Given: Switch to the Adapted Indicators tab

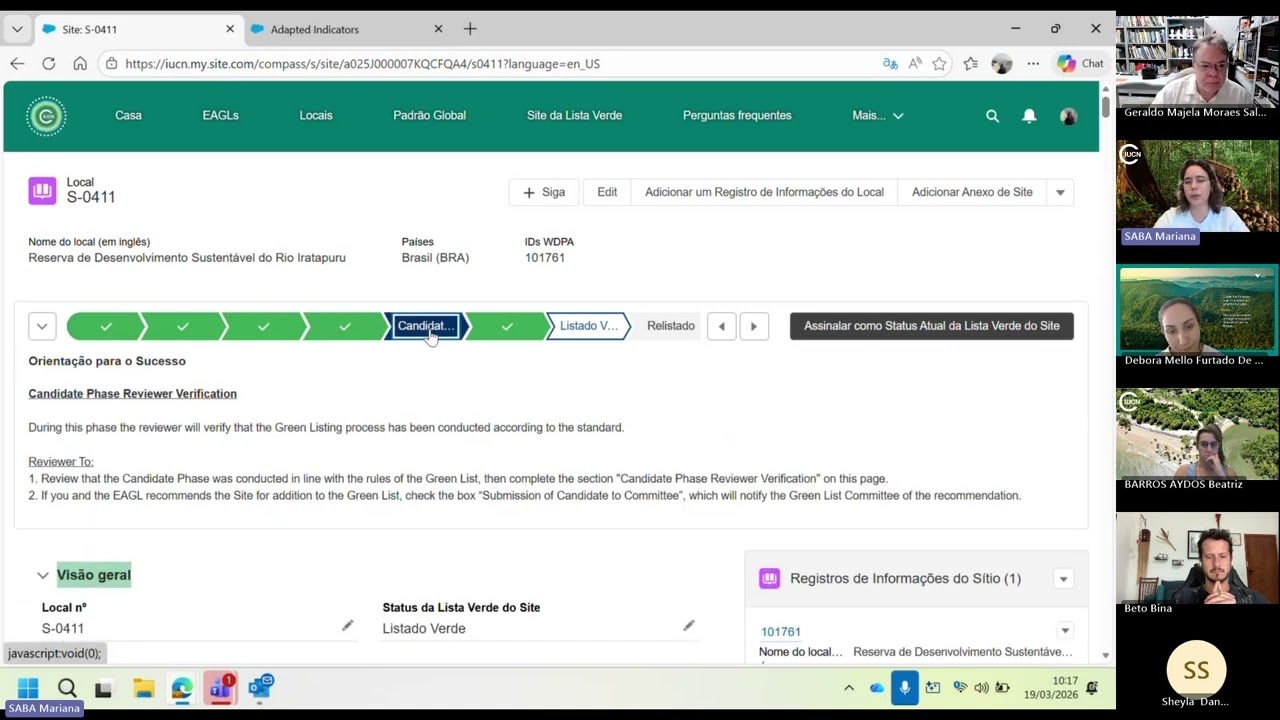Looking at the screenshot, I should [x=347, y=29].
